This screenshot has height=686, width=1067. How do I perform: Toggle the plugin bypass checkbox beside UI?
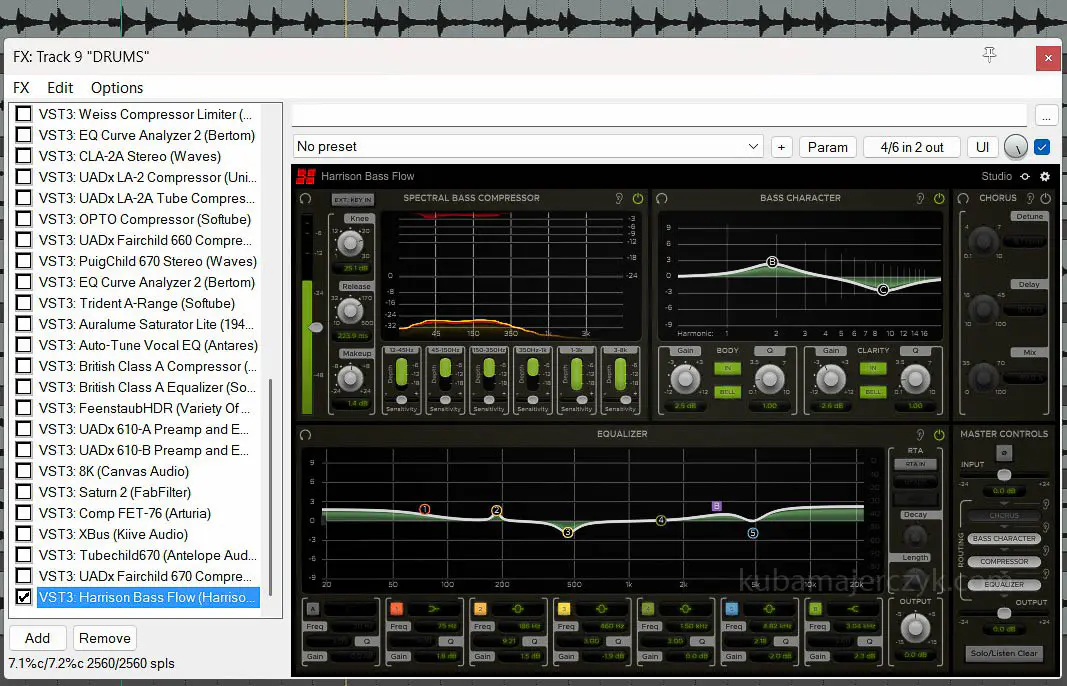[x=1042, y=147]
